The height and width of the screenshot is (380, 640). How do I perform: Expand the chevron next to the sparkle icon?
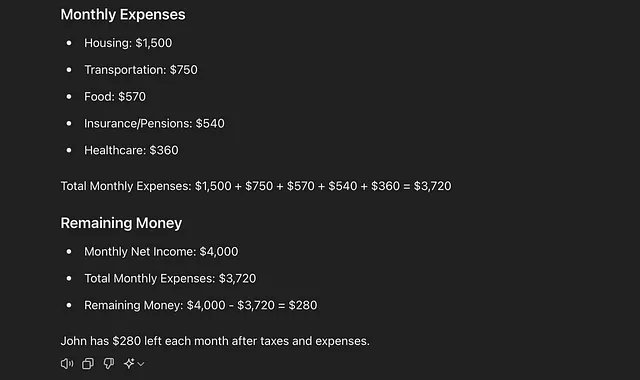click(x=141, y=364)
